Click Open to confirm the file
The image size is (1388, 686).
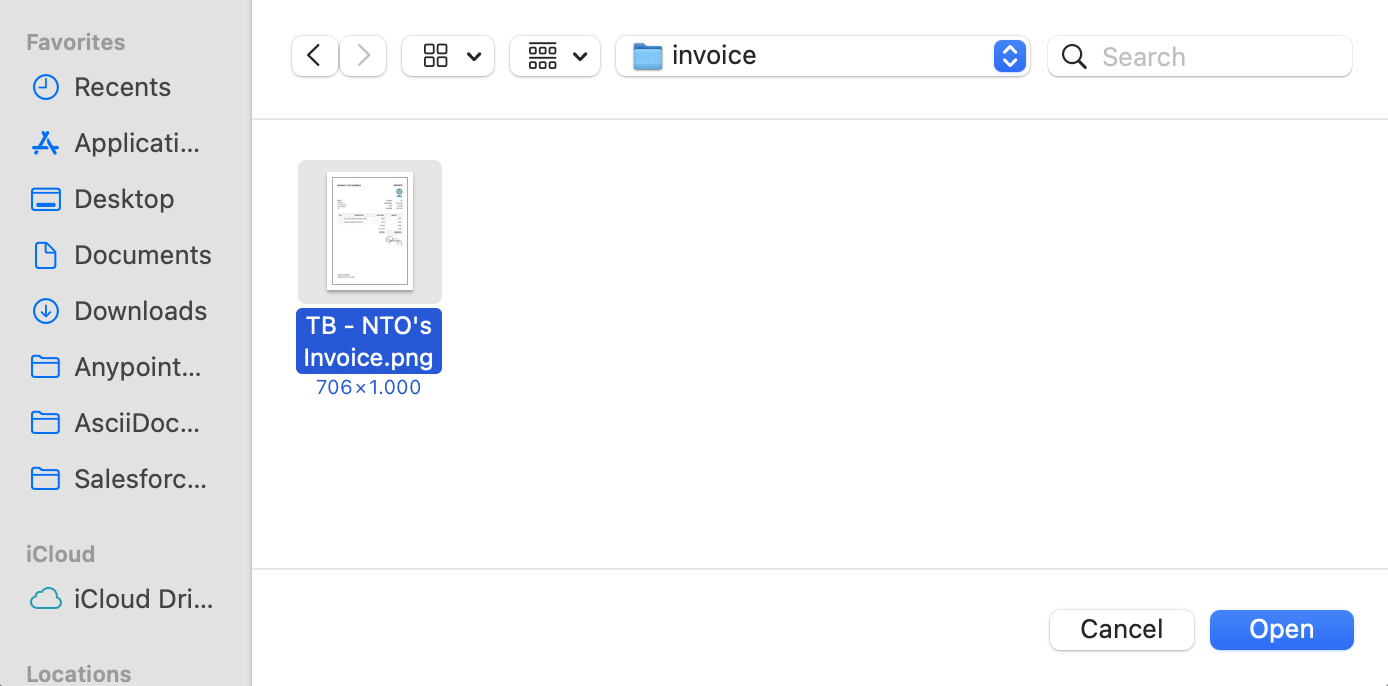1282,629
